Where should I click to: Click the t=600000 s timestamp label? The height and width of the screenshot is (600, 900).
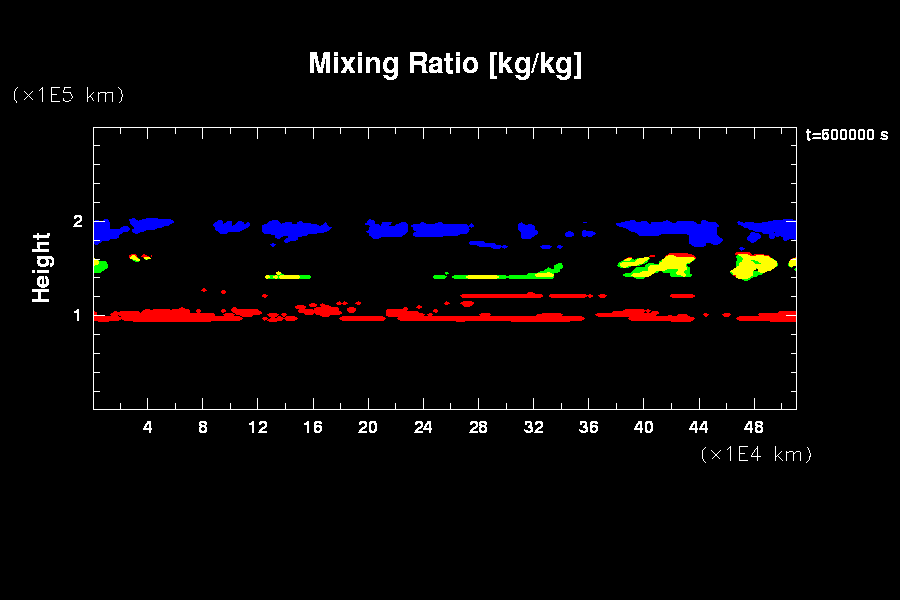point(846,135)
